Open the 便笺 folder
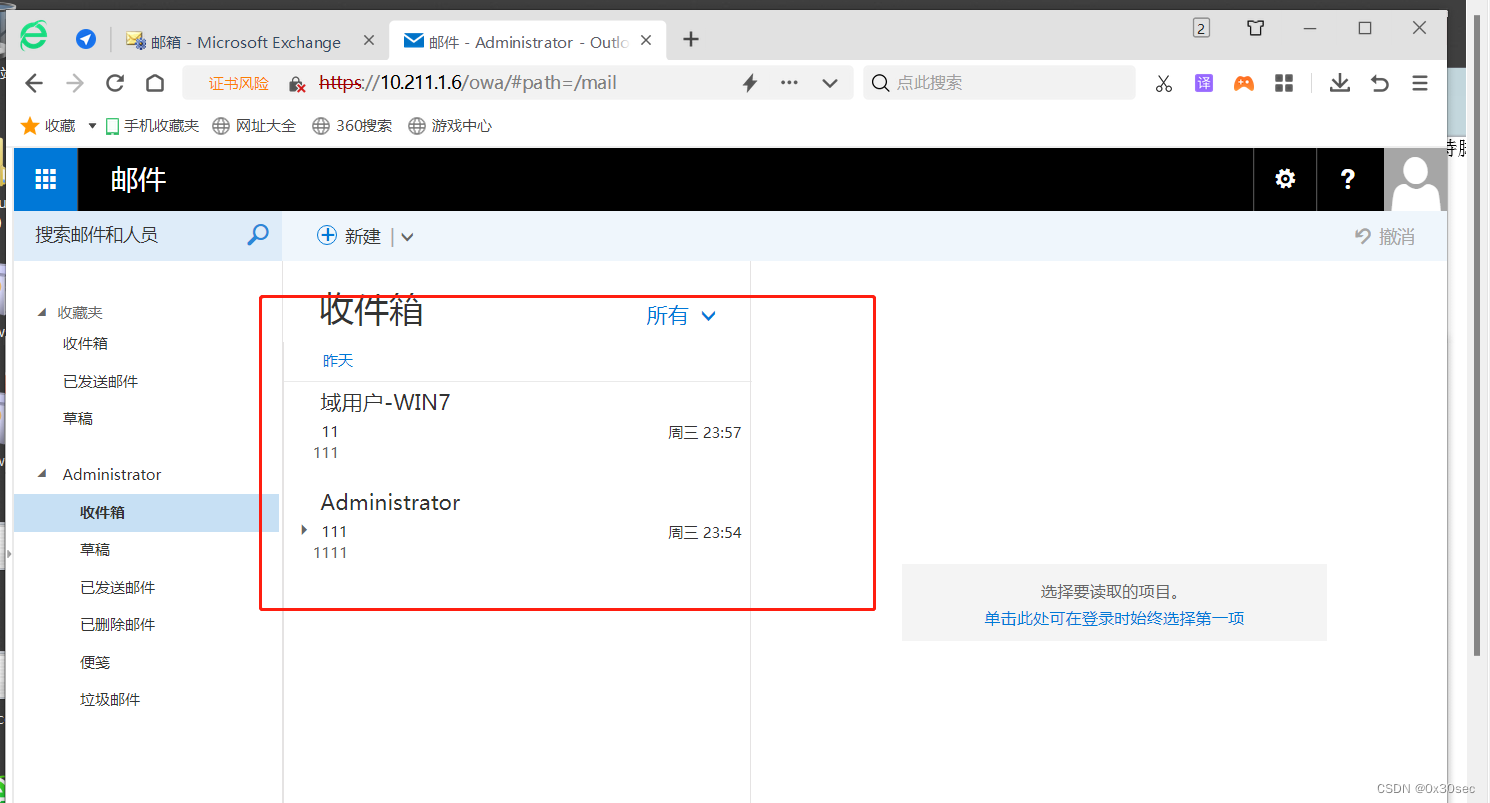 click(95, 662)
